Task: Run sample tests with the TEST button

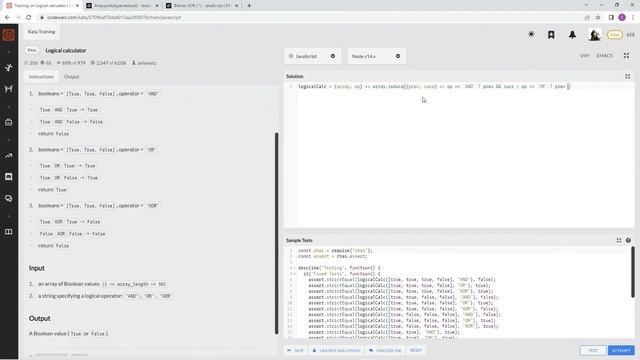Action: coord(593,350)
